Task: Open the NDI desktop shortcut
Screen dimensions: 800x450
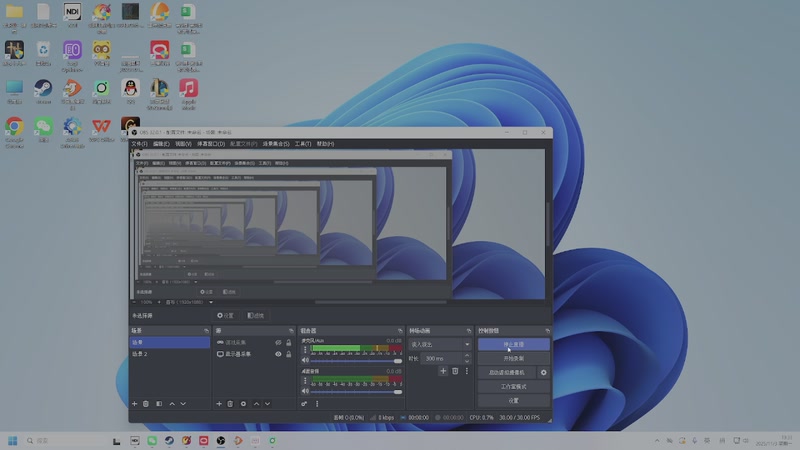Action: [x=72, y=15]
